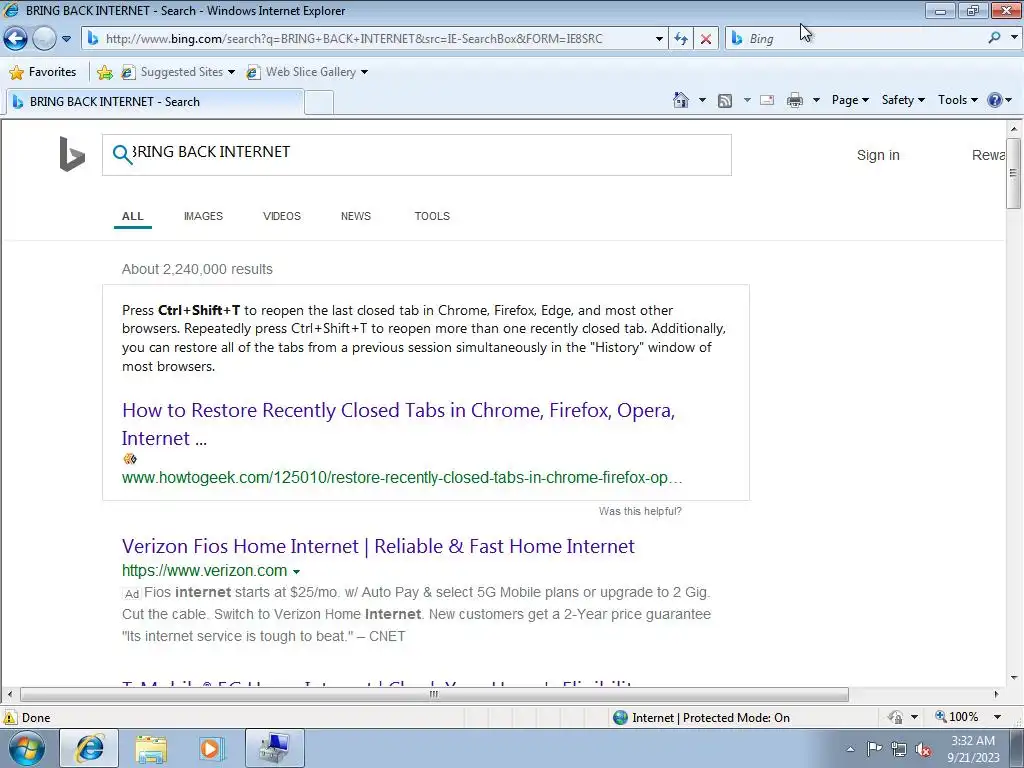Viewport: 1024px width, 768px height.
Task: Open How to Restore Recently Closed Tabs link
Action: pos(398,424)
